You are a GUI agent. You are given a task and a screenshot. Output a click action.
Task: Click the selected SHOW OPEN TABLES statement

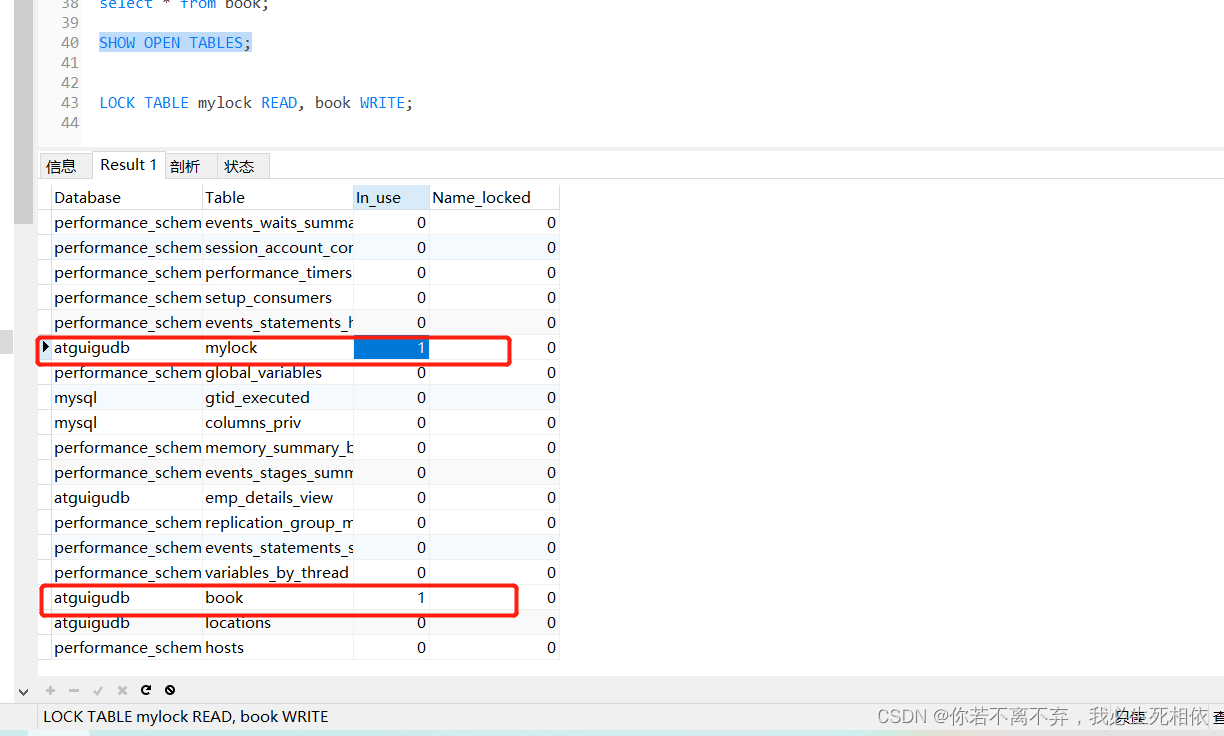pos(175,43)
